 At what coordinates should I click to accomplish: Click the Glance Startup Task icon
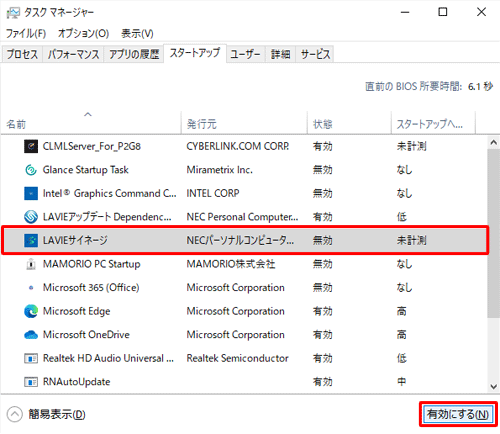(31, 170)
